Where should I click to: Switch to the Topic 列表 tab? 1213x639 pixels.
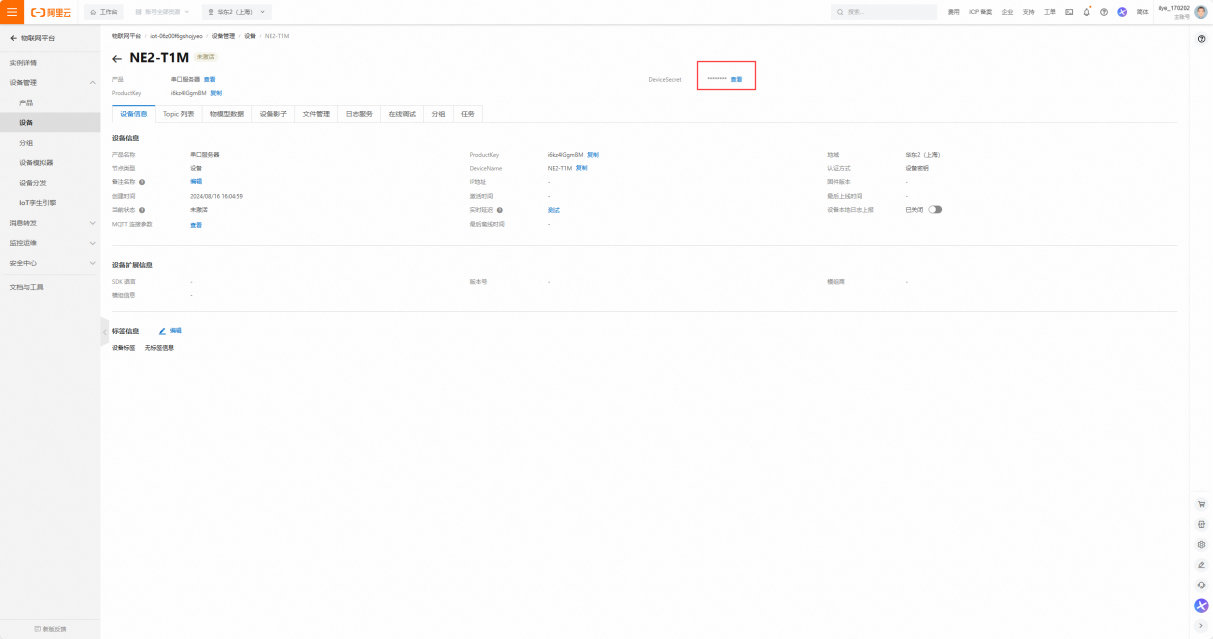tap(178, 114)
